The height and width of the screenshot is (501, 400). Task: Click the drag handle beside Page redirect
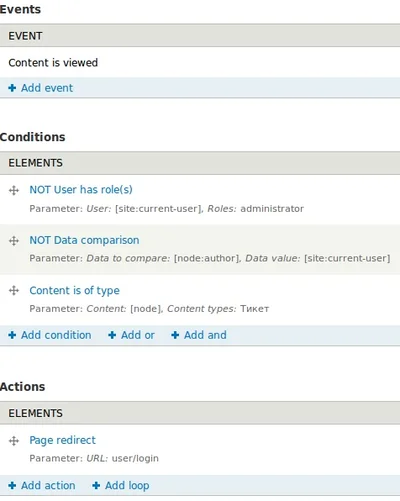click(14, 441)
